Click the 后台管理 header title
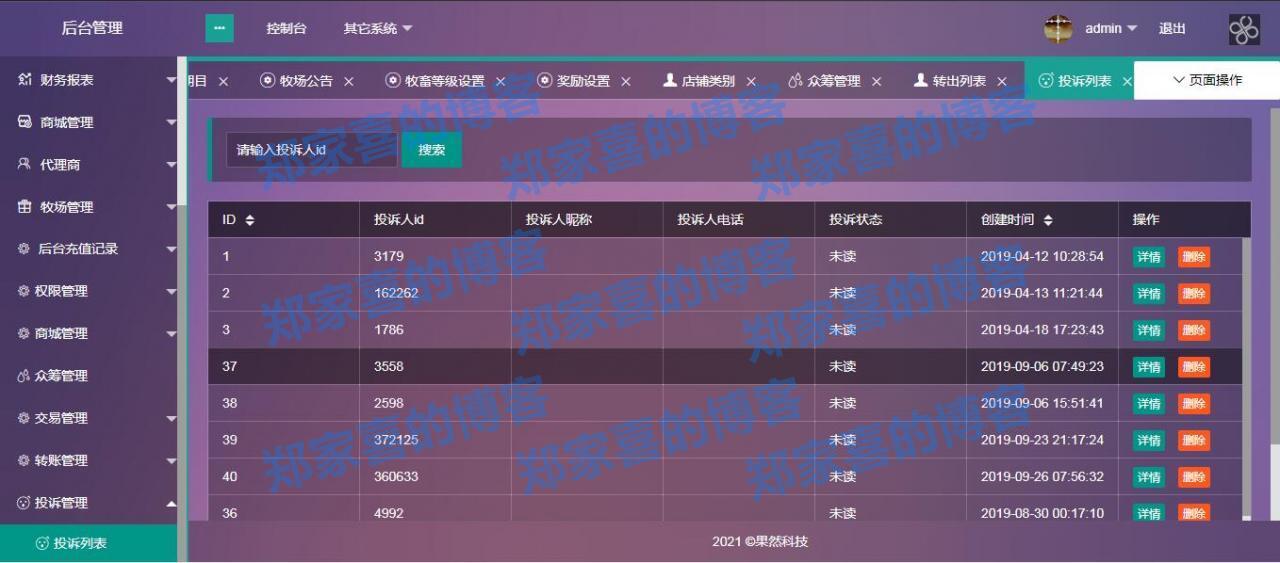 click(x=92, y=28)
